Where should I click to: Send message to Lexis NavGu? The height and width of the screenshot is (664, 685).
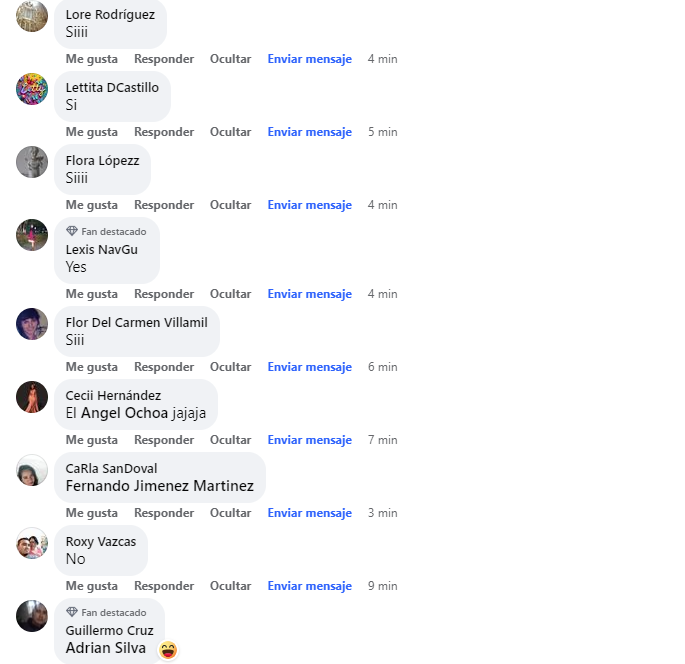click(x=310, y=294)
